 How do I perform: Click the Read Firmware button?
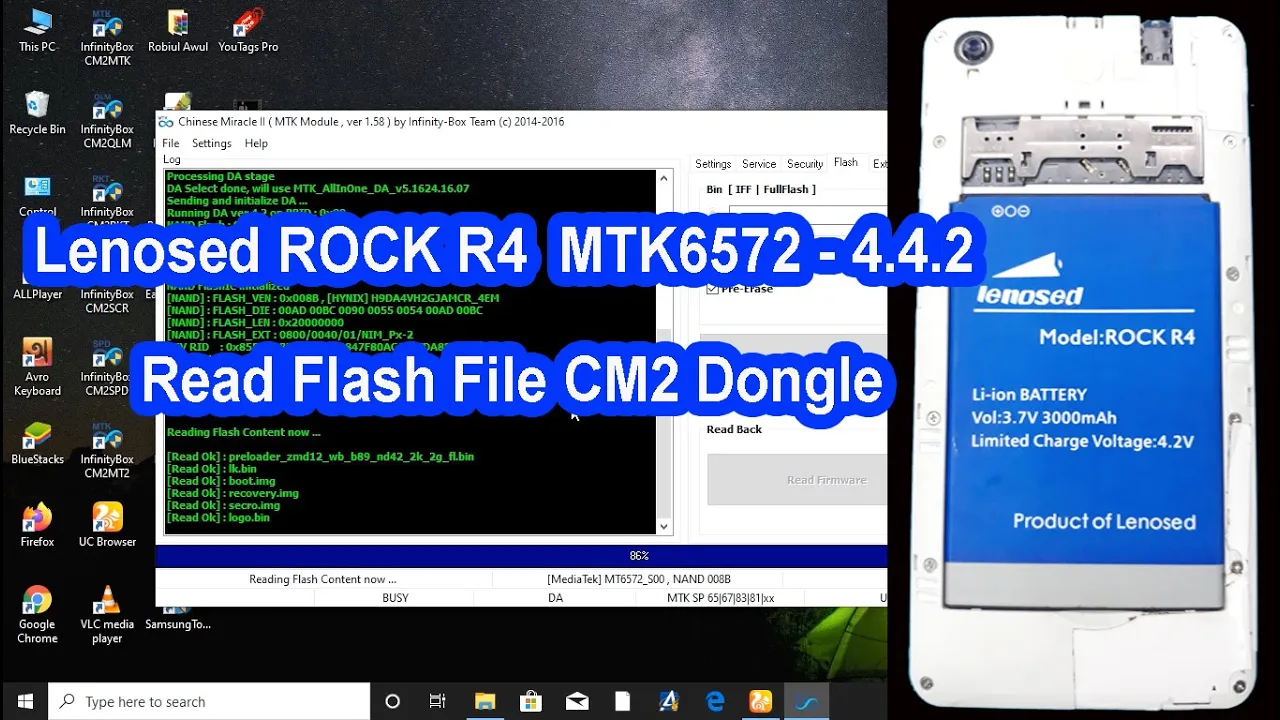pos(797,480)
